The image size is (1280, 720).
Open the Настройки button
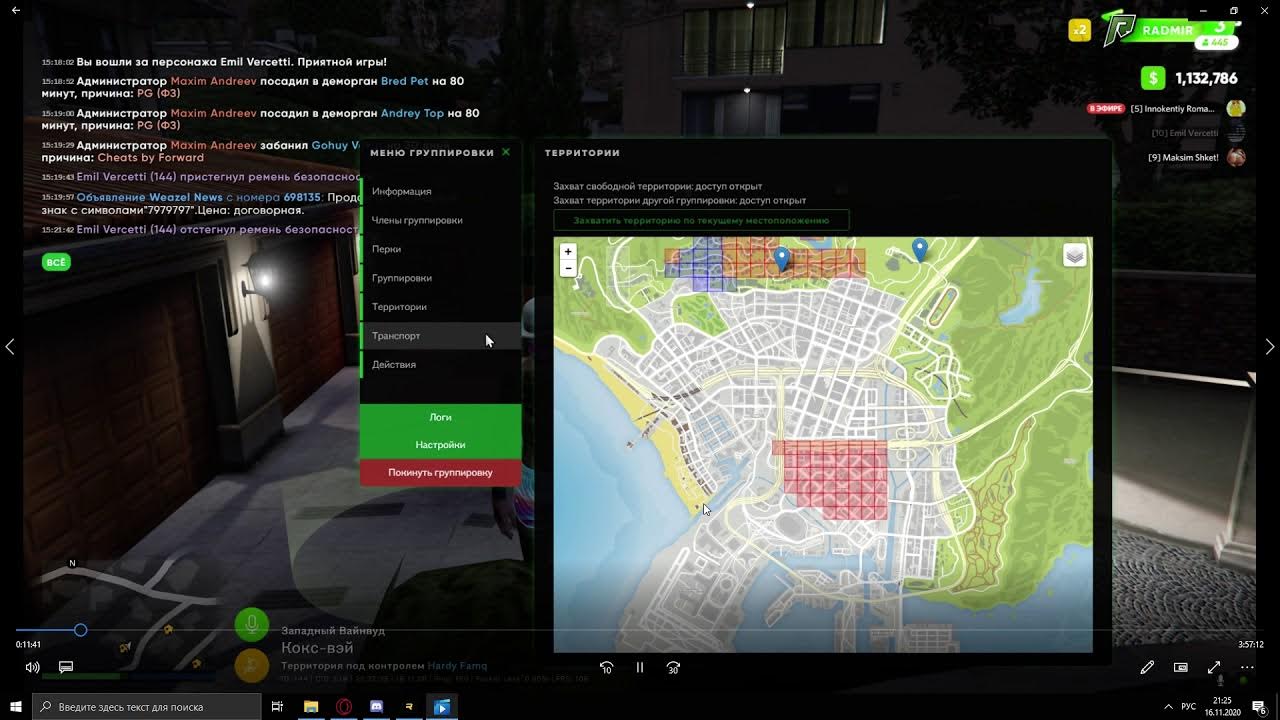click(x=440, y=445)
